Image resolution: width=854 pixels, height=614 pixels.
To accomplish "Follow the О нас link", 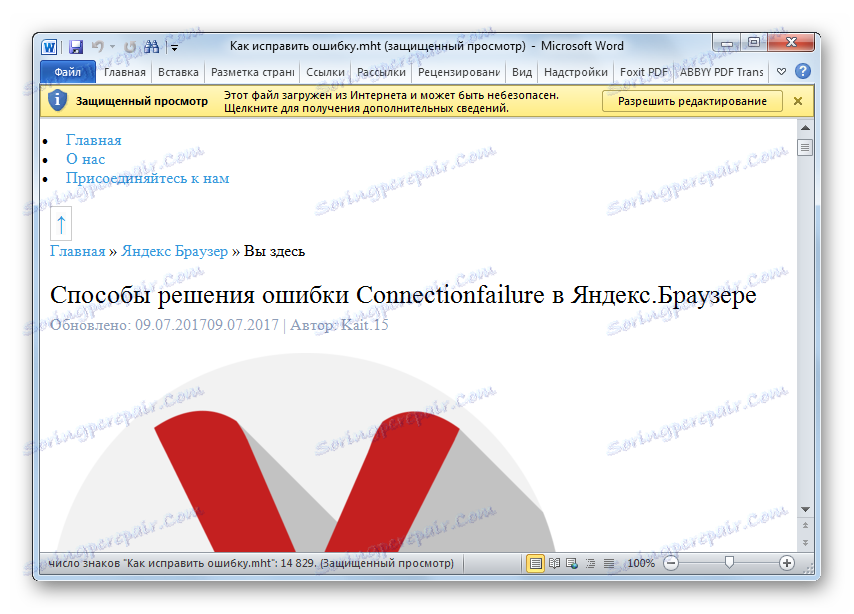I will pyautogui.click(x=86, y=159).
